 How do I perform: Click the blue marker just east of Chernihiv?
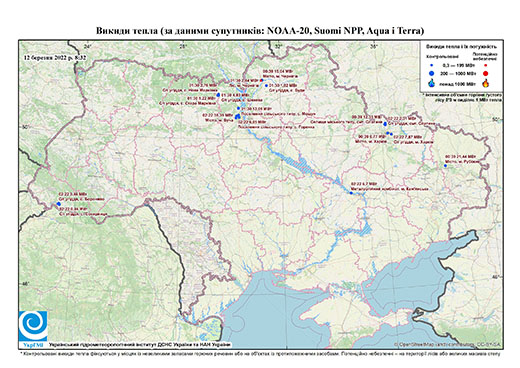[266, 86]
